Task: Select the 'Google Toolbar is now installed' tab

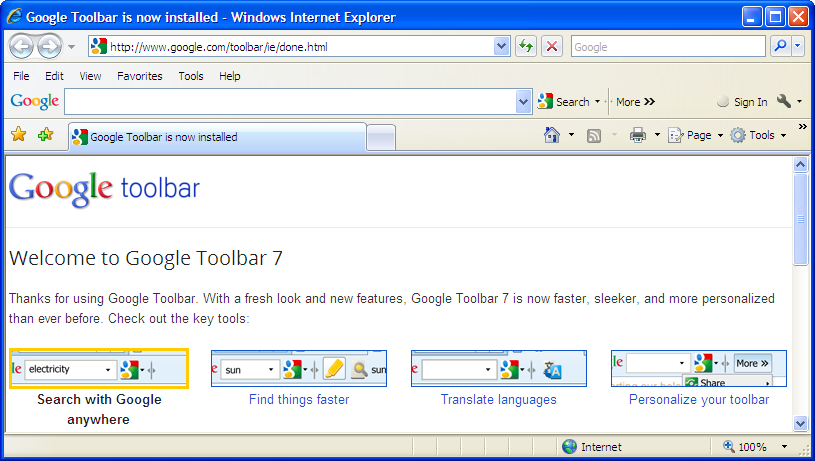Action: click(x=216, y=137)
